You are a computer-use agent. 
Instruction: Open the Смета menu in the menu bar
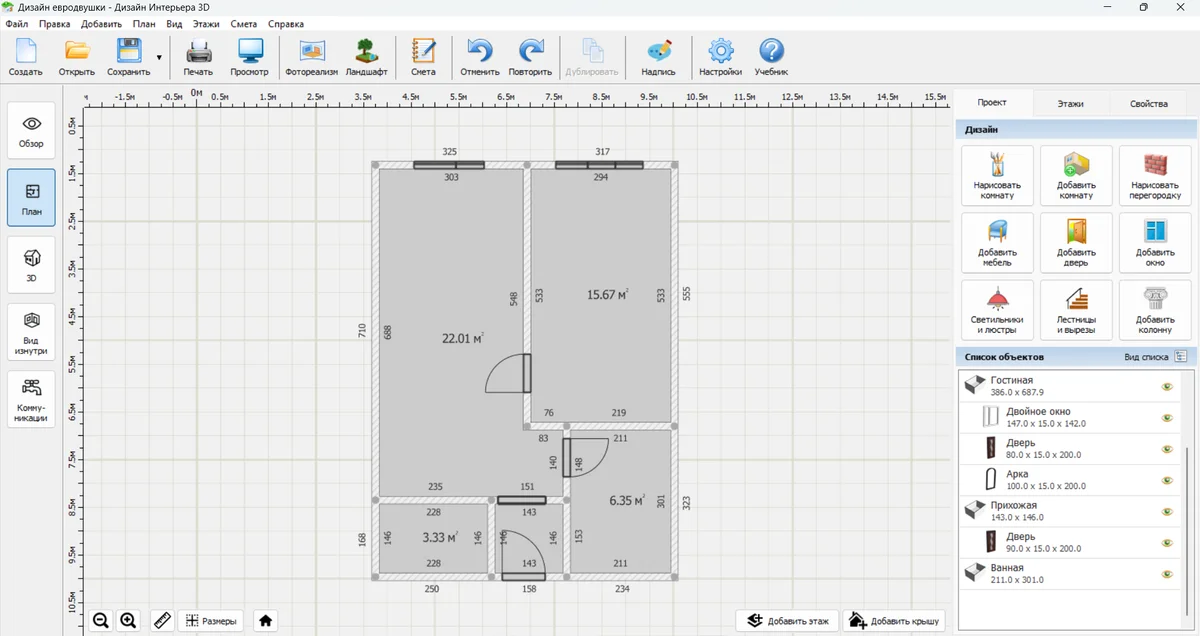pos(244,23)
